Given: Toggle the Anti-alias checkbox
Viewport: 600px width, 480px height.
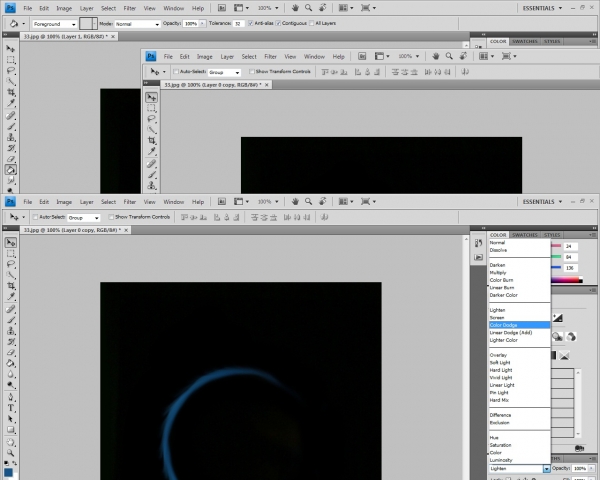Looking at the screenshot, I should pyautogui.click(x=251, y=23).
